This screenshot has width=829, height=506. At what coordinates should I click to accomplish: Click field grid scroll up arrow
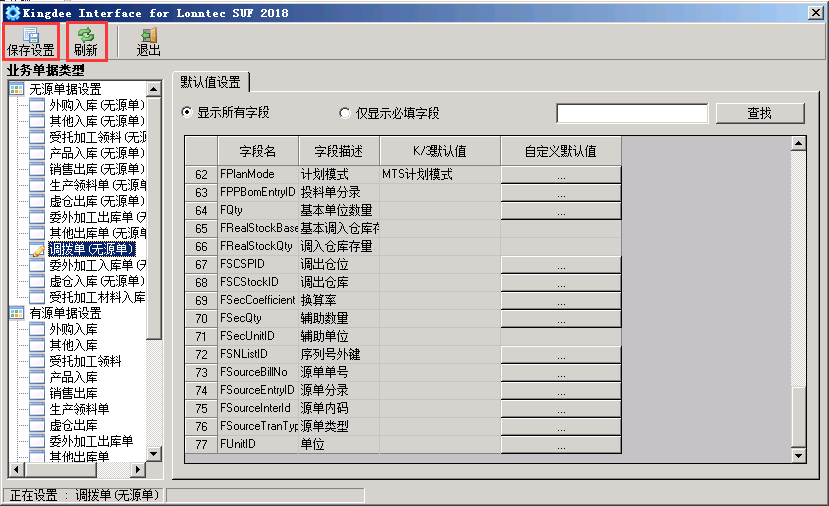798,143
